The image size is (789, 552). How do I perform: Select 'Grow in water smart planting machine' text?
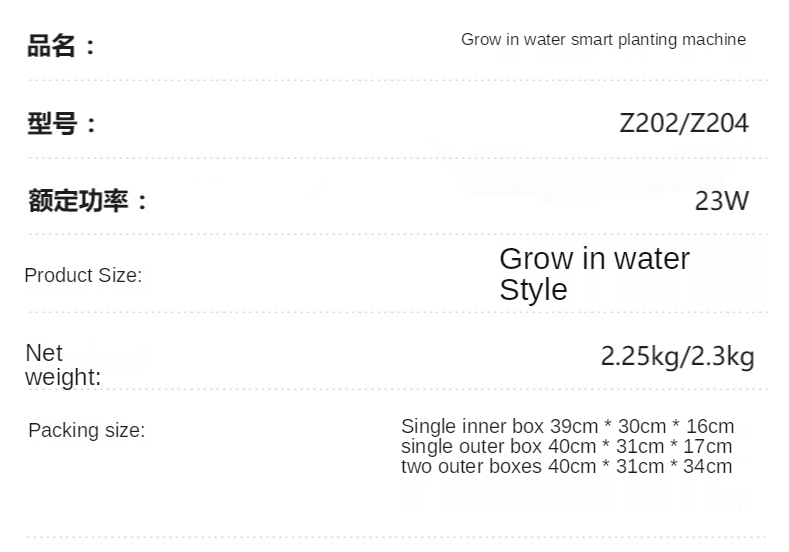click(x=603, y=40)
